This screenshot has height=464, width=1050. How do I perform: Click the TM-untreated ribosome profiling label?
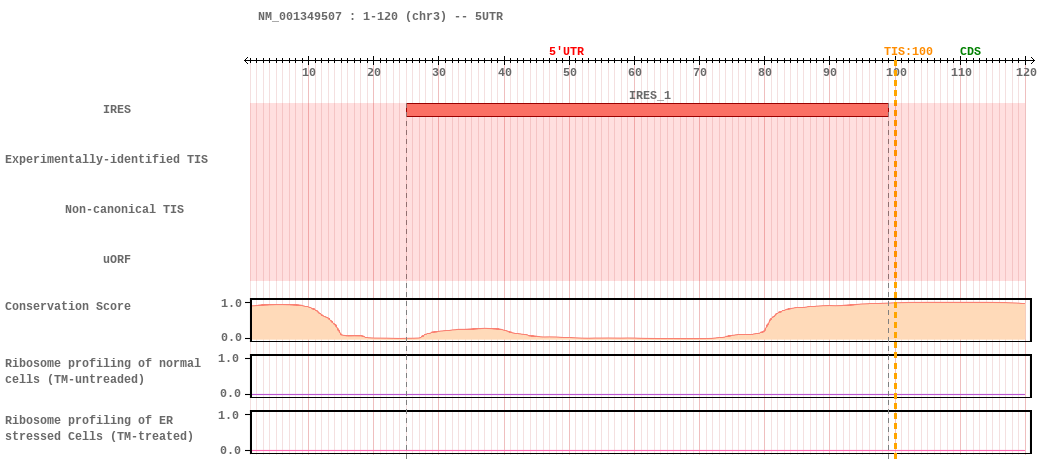pyautogui.click(x=103, y=372)
